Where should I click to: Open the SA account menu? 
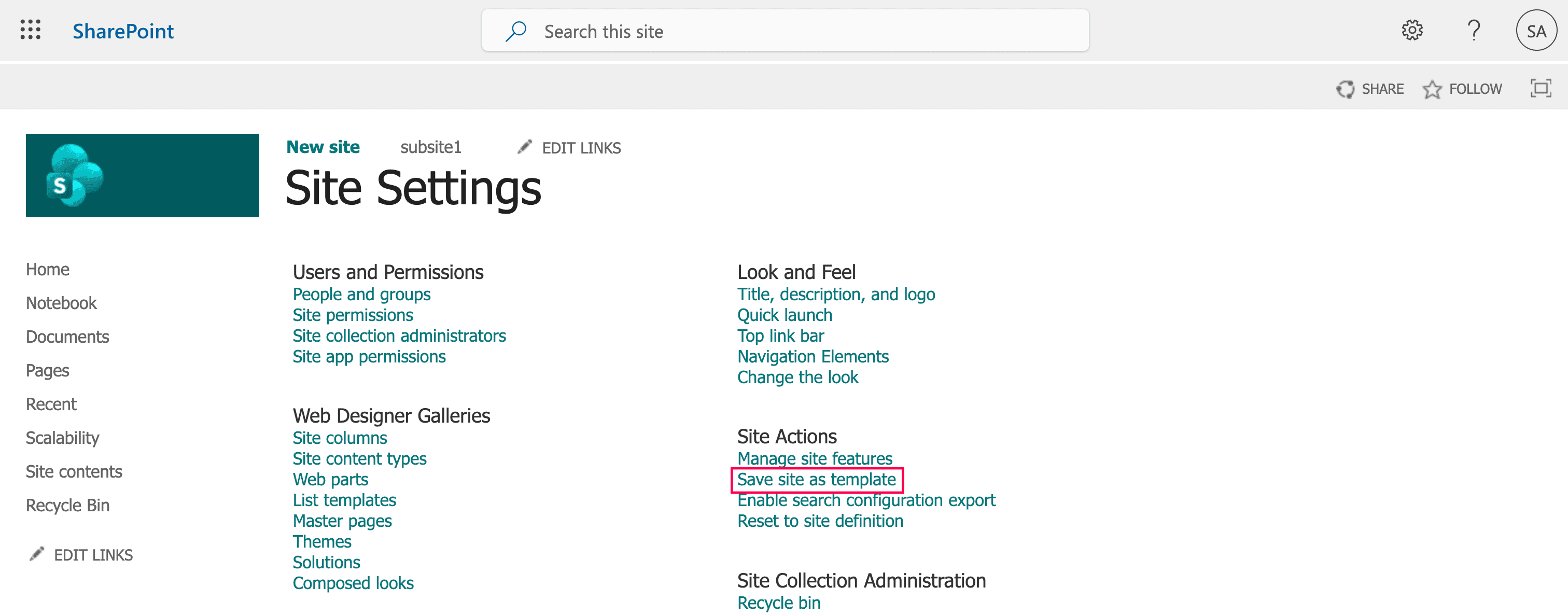point(1536,31)
